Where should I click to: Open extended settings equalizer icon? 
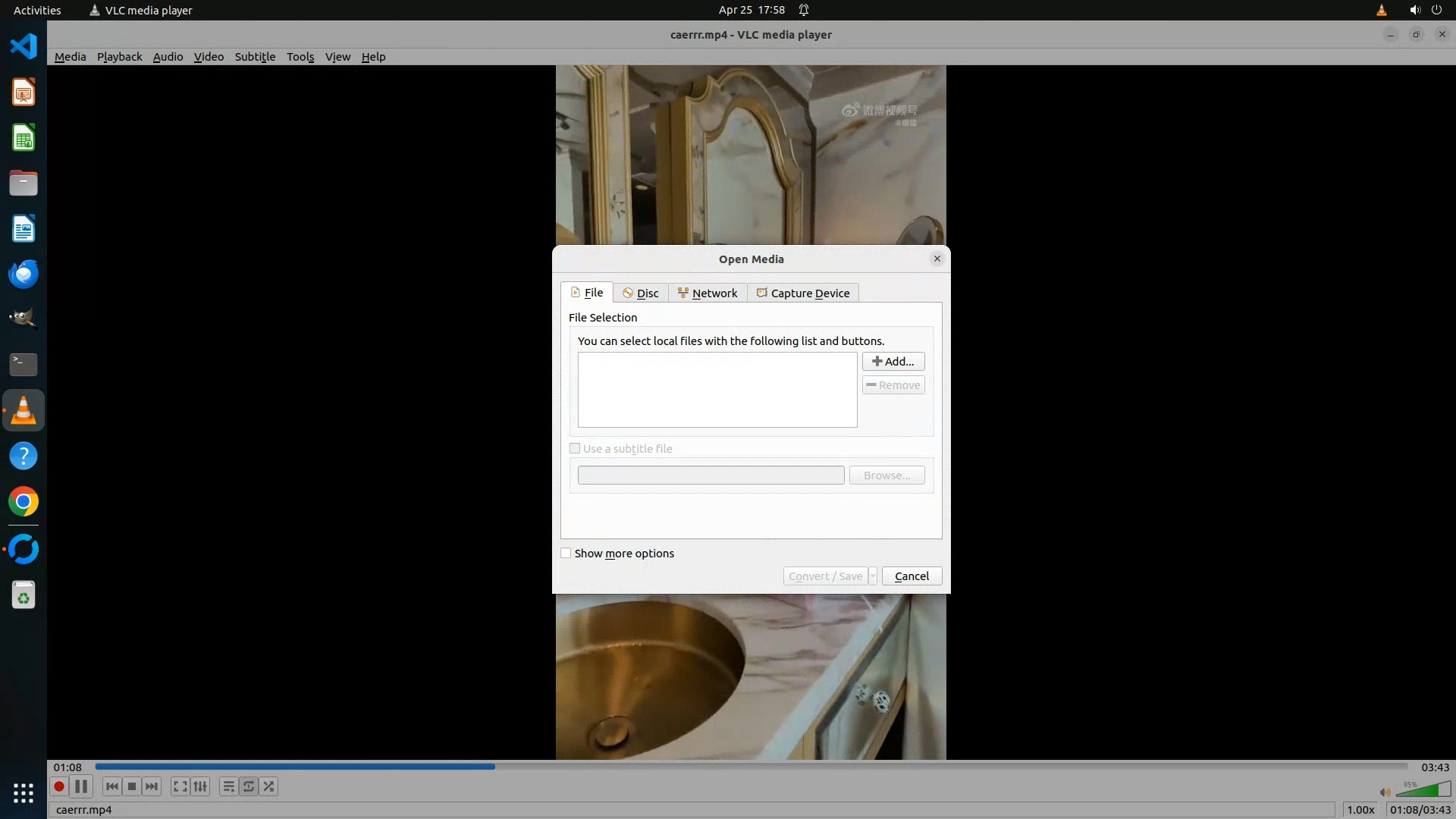pyautogui.click(x=200, y=786)
